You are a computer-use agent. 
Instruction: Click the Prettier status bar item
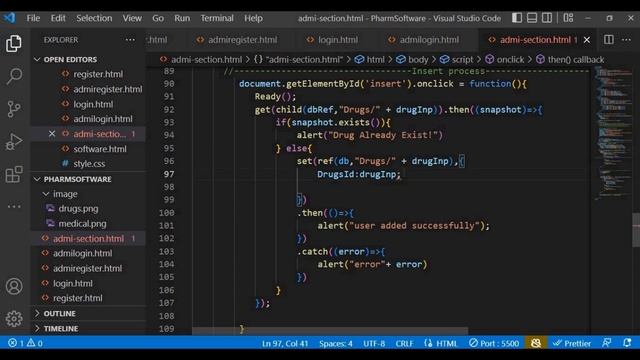[571, 343]
